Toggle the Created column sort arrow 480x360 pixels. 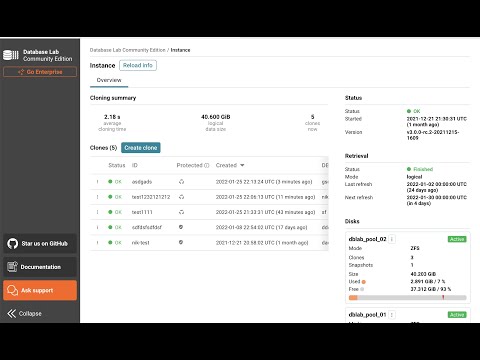click(x=242, y=165)
